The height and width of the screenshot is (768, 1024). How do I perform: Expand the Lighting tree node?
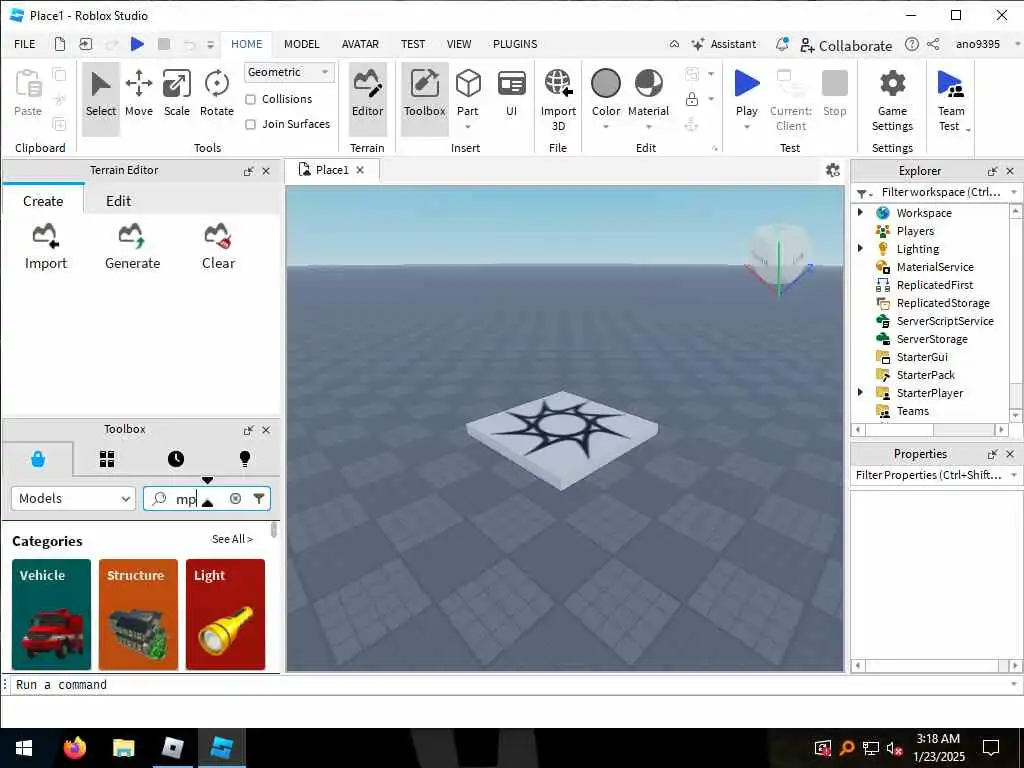click(860, 248)
